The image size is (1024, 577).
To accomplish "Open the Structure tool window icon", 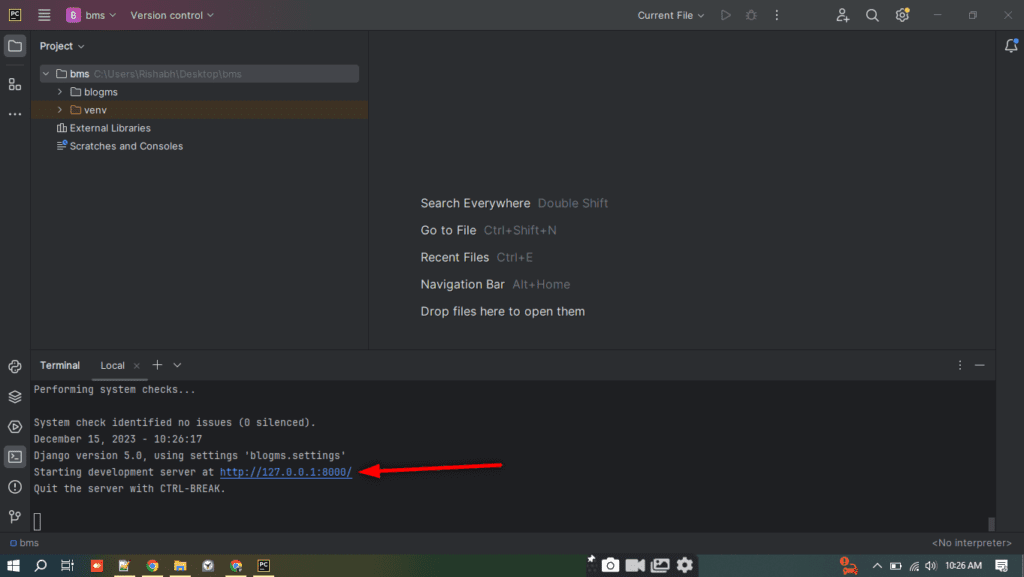I will (15, 84).
